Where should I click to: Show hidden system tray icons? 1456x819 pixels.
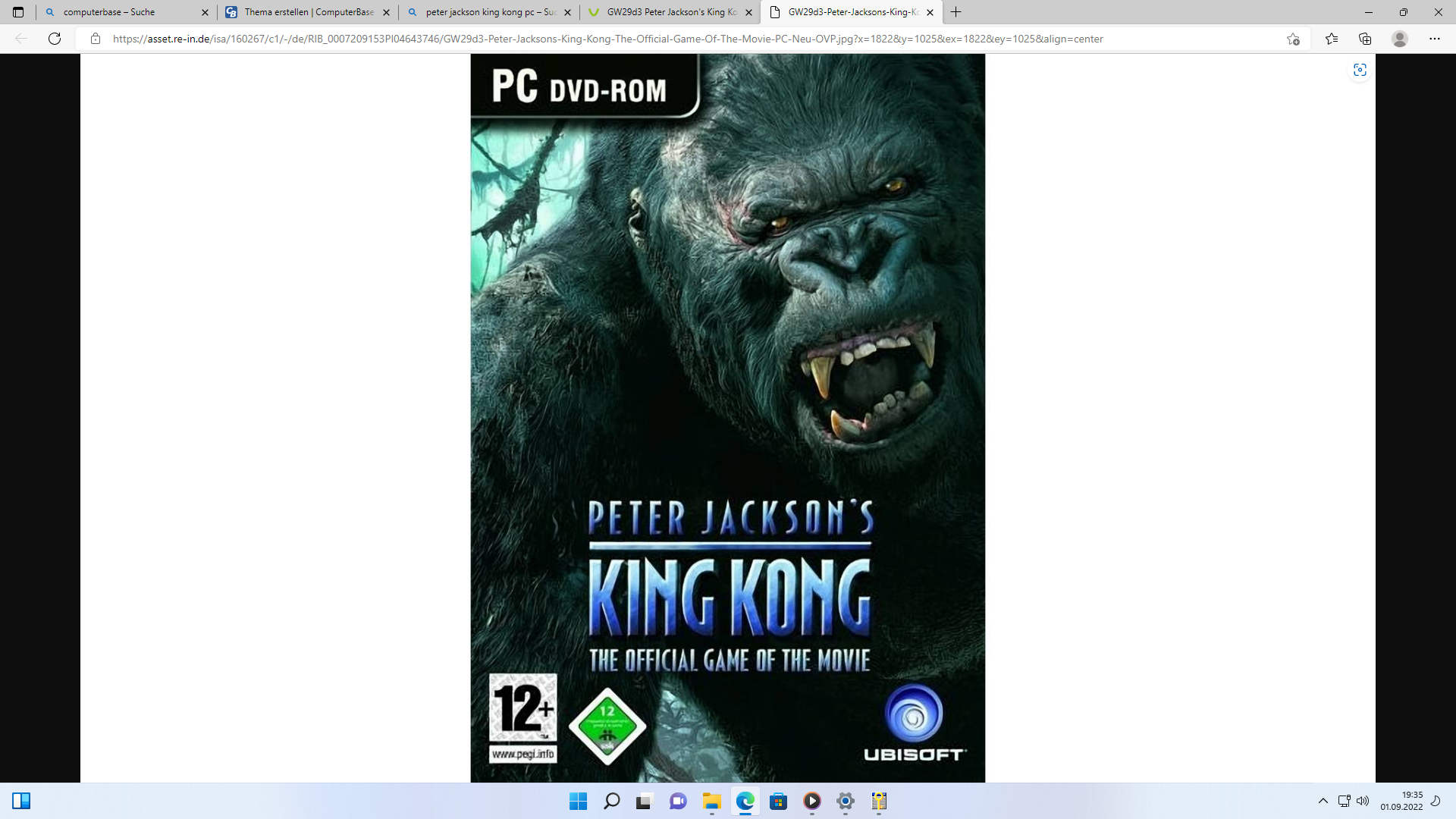(x=1323, y=801)
